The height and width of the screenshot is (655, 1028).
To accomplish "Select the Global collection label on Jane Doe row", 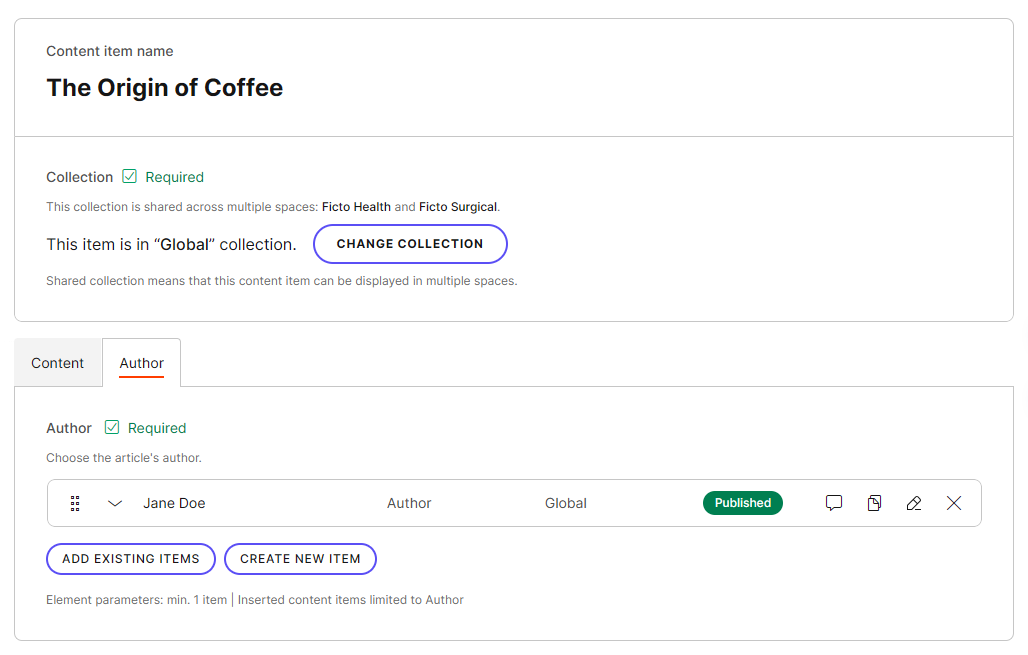I will click(566, 503).
